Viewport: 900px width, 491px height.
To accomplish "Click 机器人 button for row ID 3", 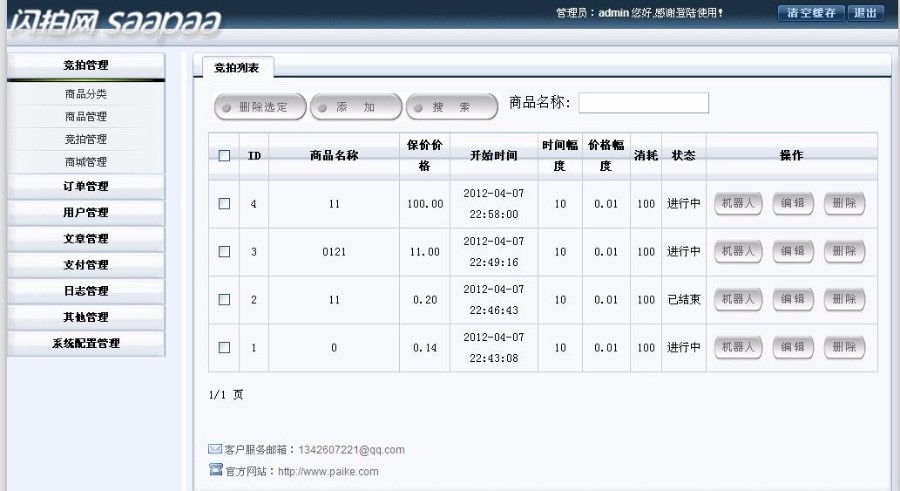I will [738, 252].
